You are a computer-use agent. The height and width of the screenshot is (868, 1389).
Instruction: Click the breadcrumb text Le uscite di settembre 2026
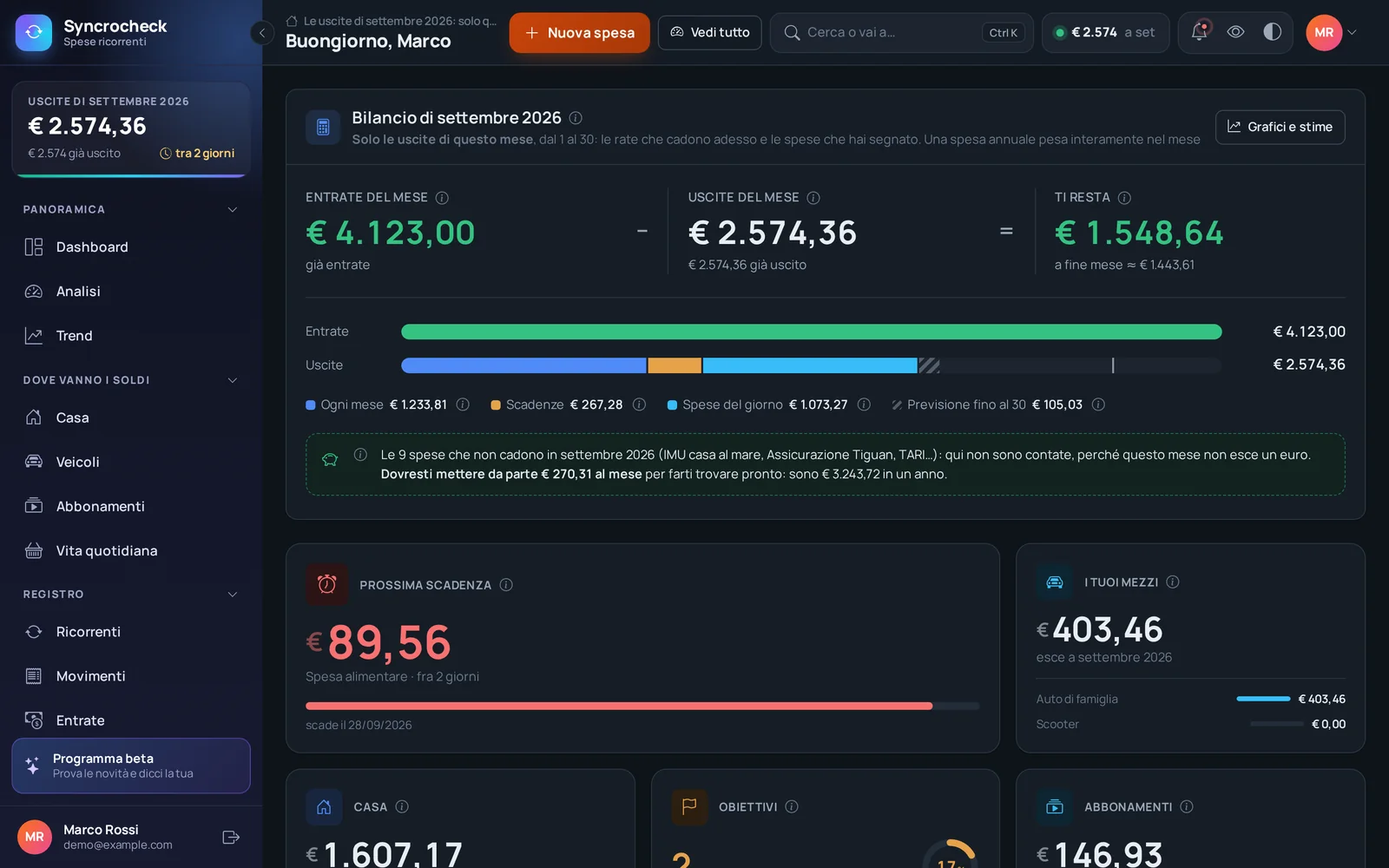[400, 21]
